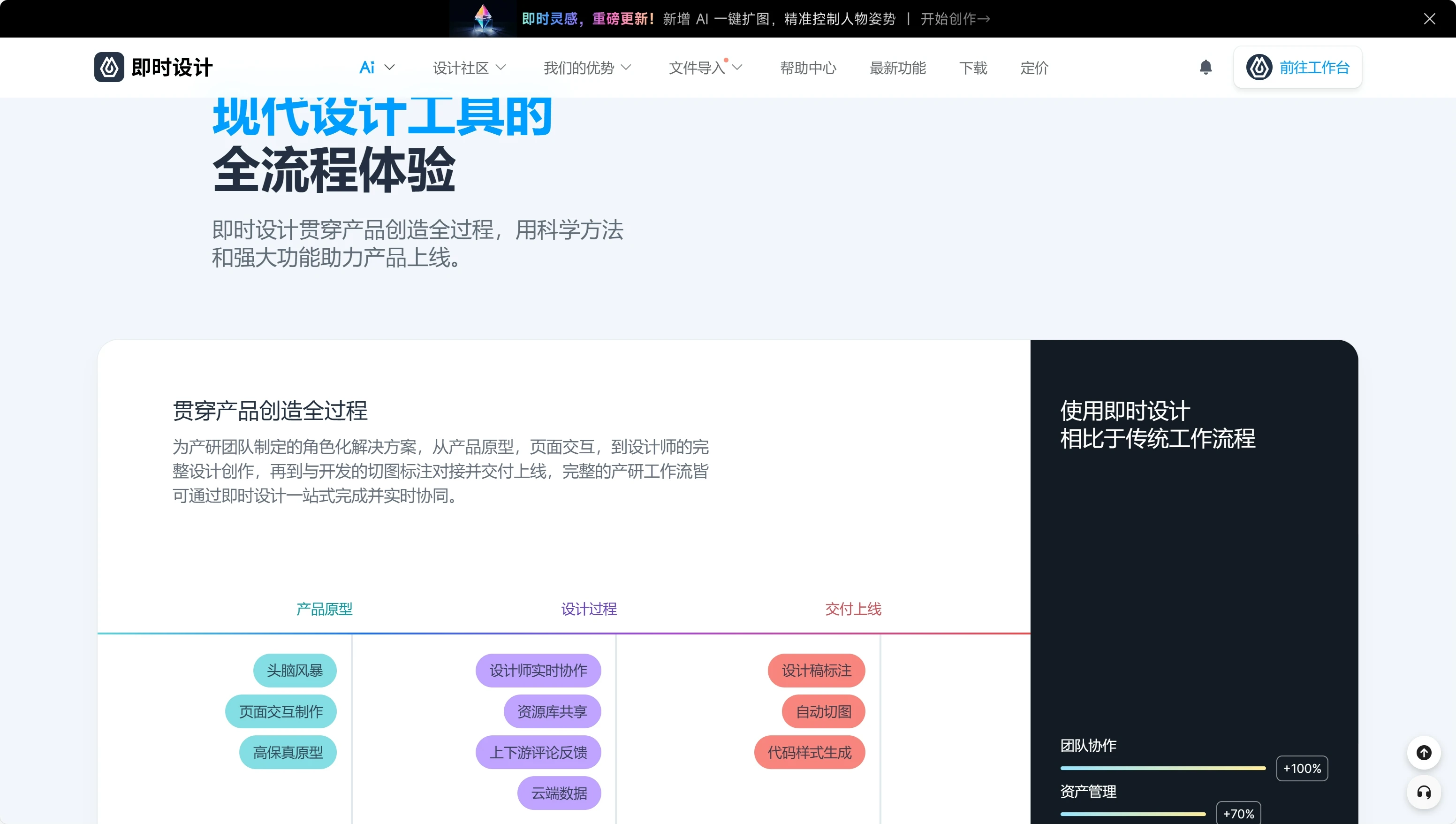Go to the 下载 page

(973, 68)
